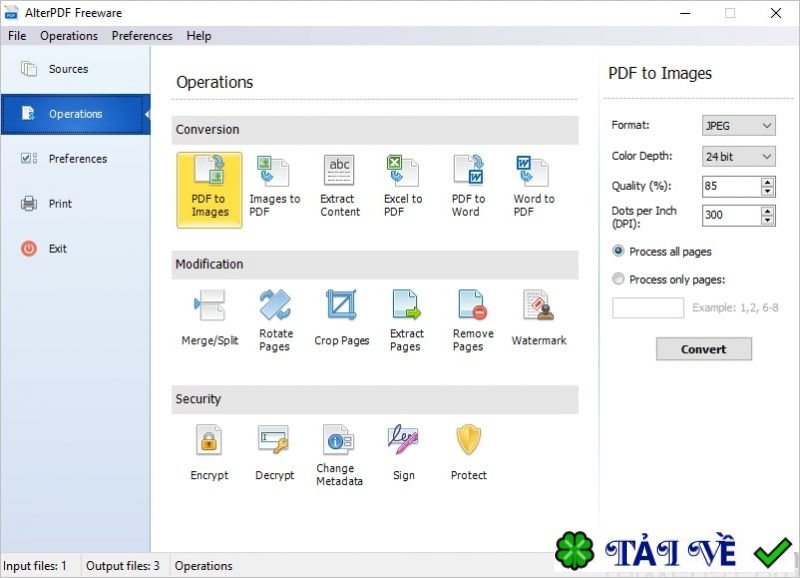
Task: Open the Change Metadata tool
Action: point(339,456)
